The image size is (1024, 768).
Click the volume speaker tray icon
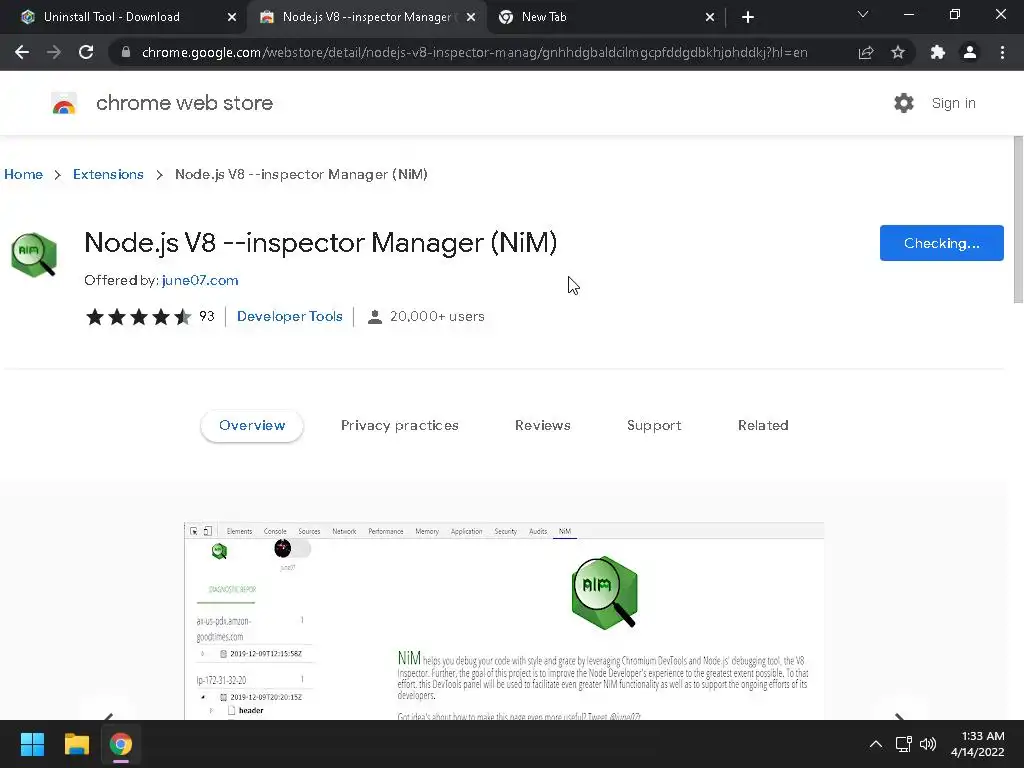(928, 744)
